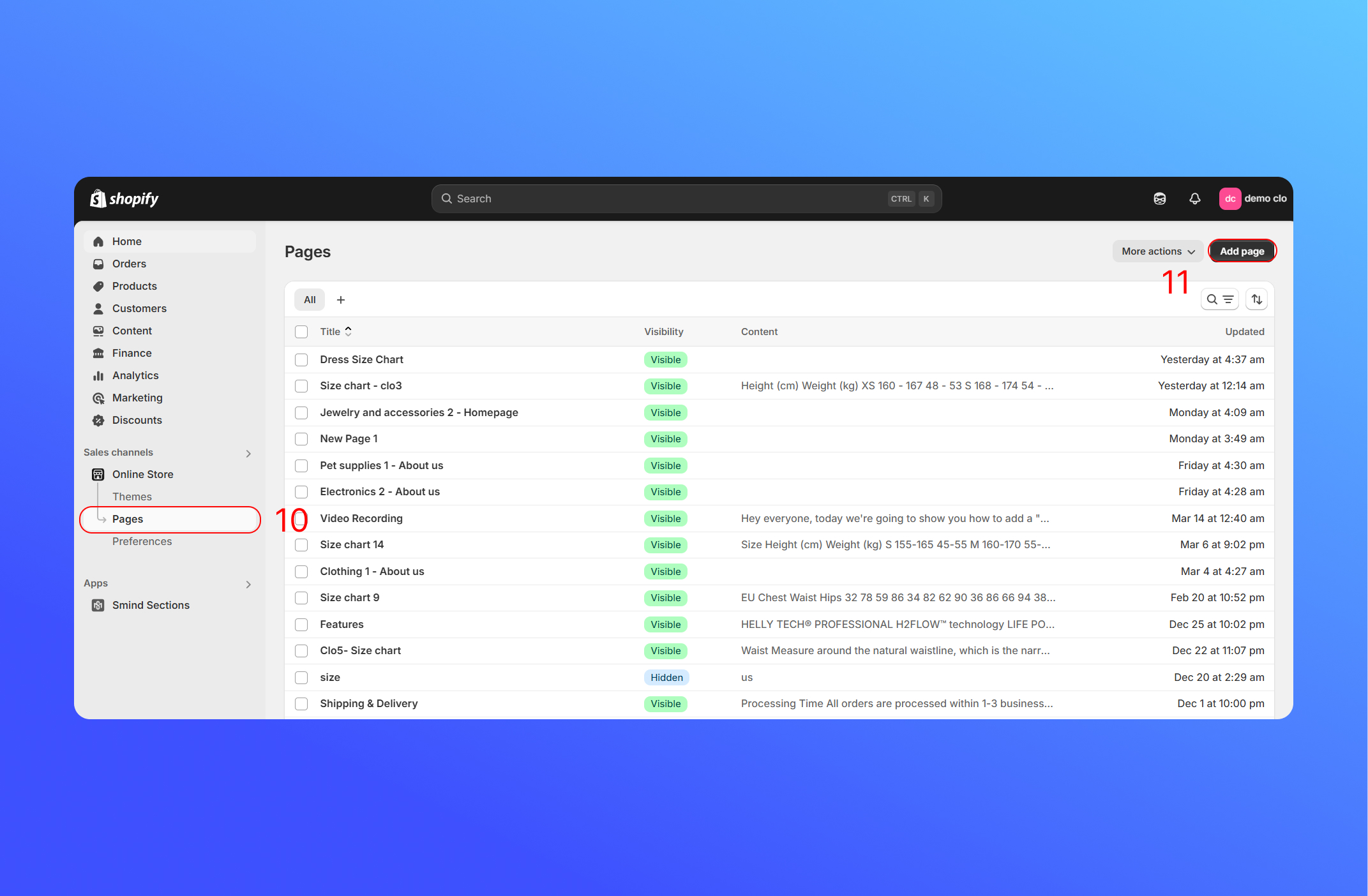Open the notifications bell
This screenshot has height=896, width=1368.
point(1194,198)
